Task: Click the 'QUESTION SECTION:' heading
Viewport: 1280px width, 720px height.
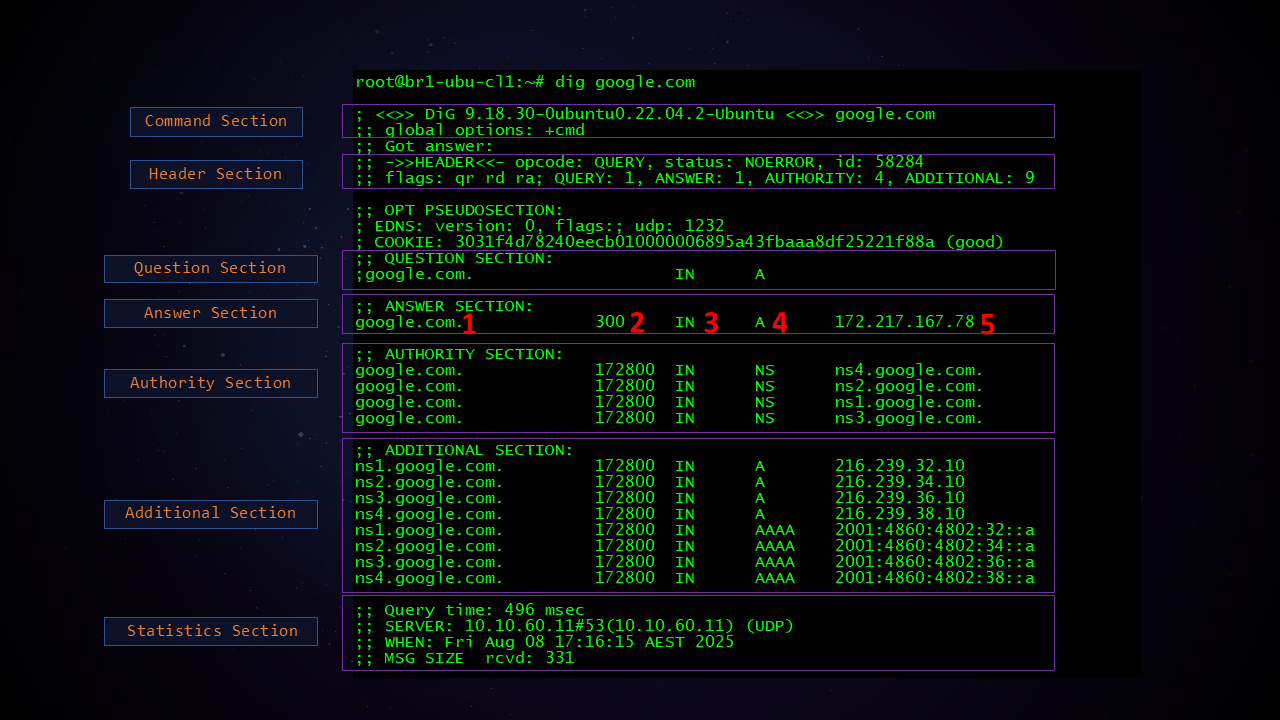Action: click(455, 258)
